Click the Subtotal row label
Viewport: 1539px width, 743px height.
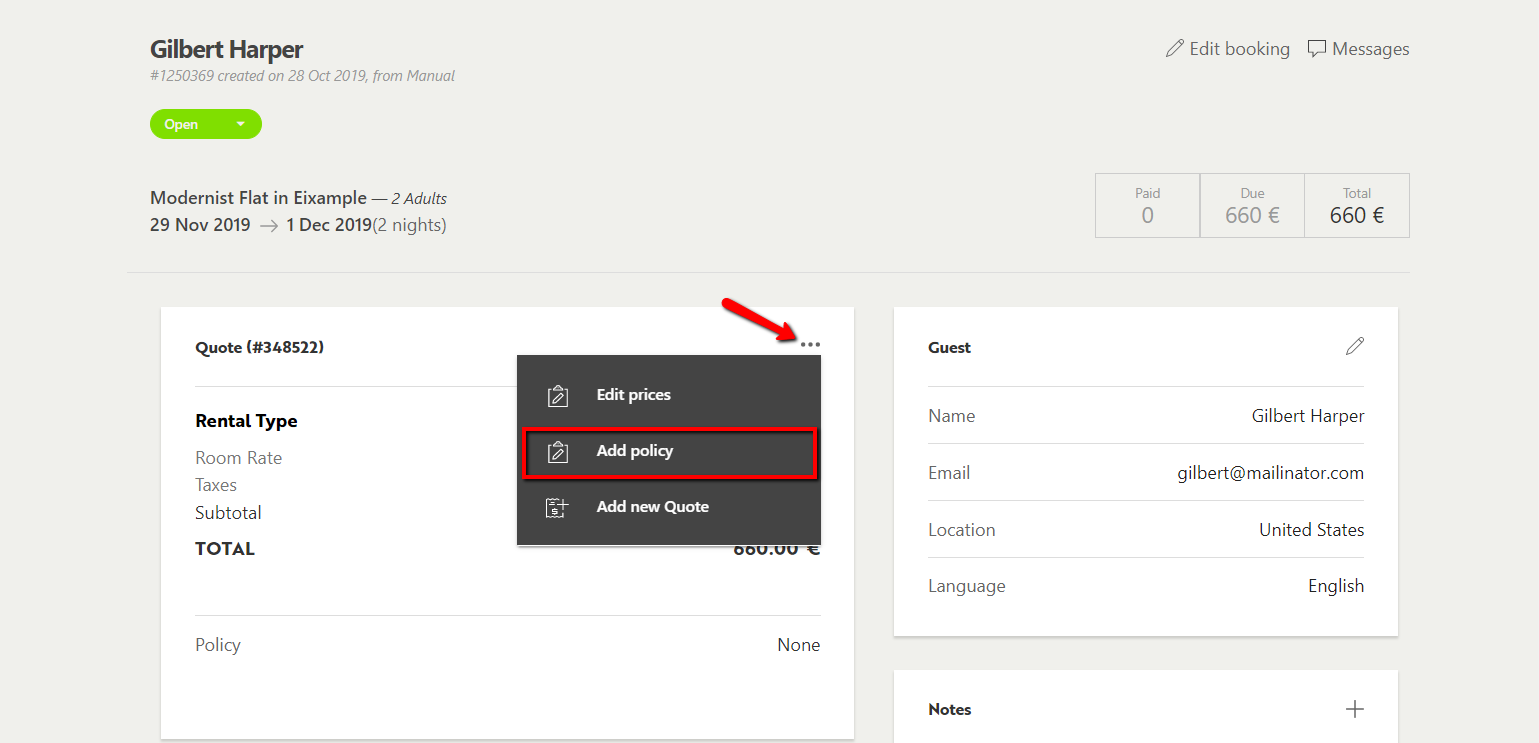pyautogui.click(x=228, y=513)
